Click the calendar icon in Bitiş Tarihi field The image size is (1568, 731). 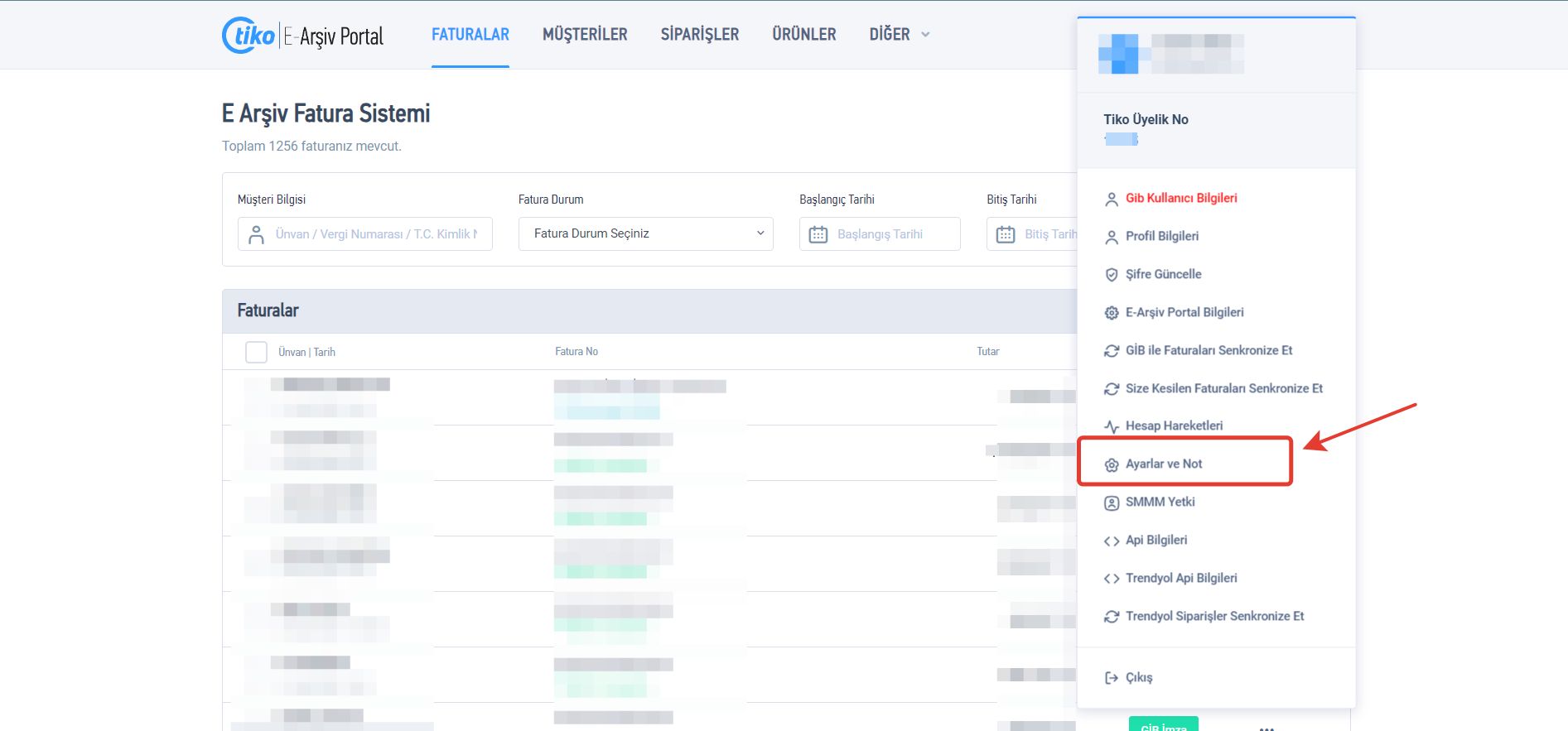tap(1006, 234)
